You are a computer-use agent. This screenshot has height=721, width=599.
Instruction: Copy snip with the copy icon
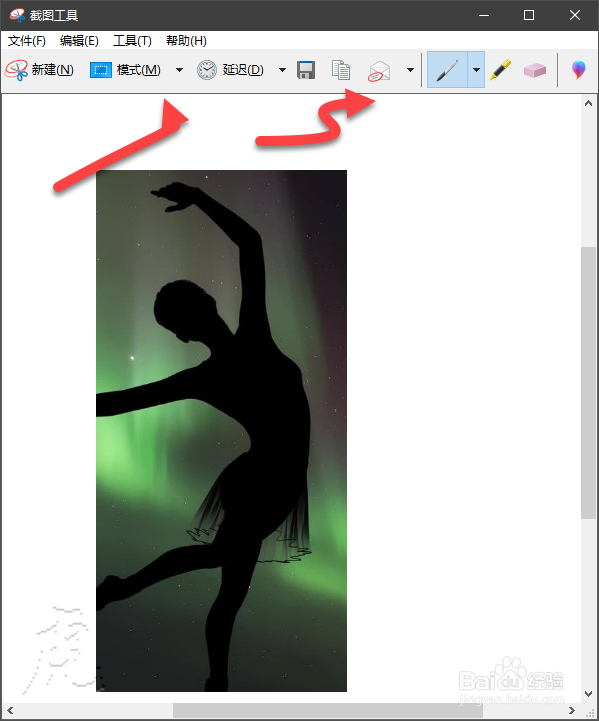tap(341, 70)
